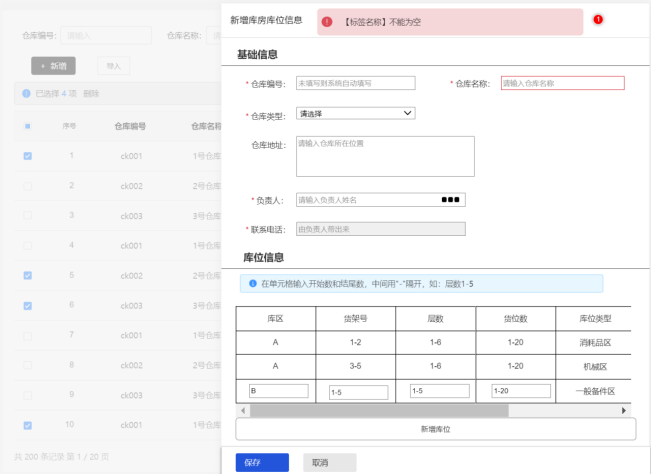Click the blue info icon in 库位 hint

click(252, 283)
